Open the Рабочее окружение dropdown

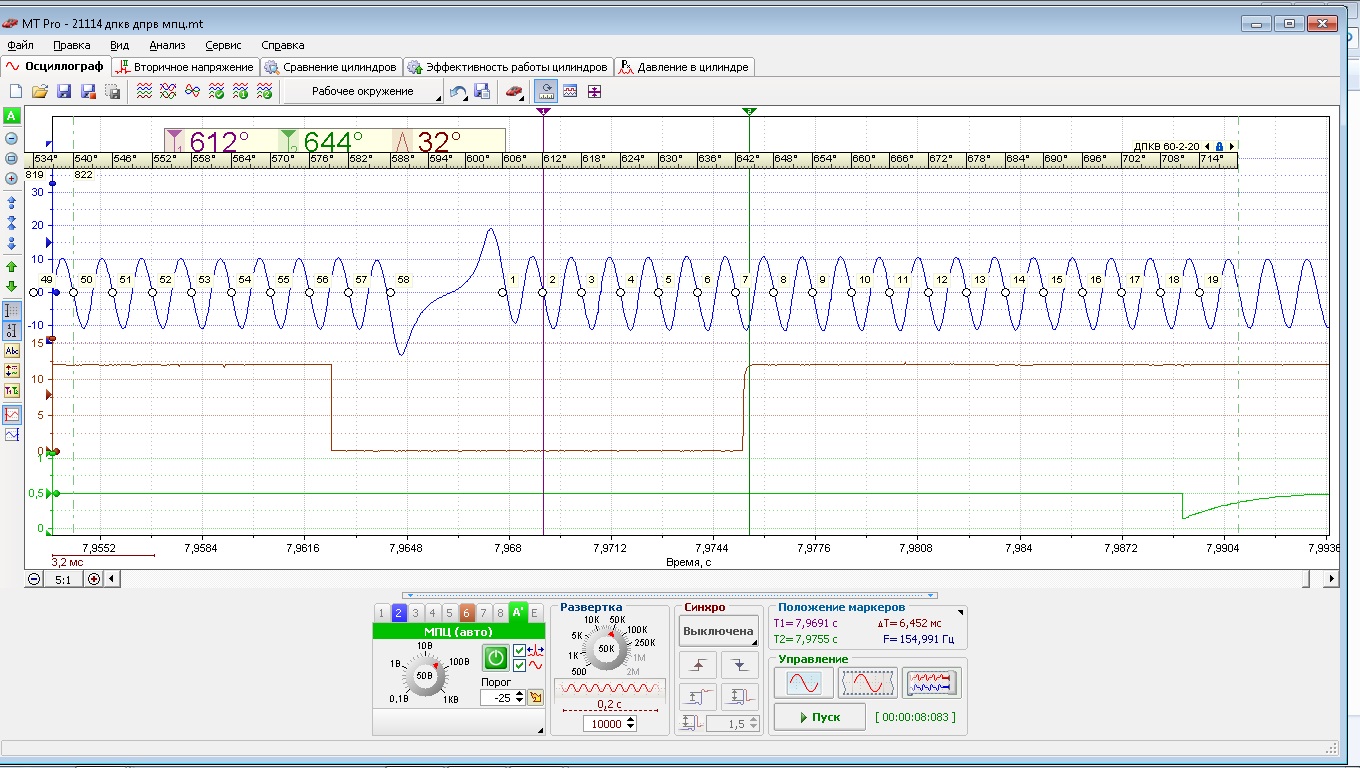tap(364, 92)
